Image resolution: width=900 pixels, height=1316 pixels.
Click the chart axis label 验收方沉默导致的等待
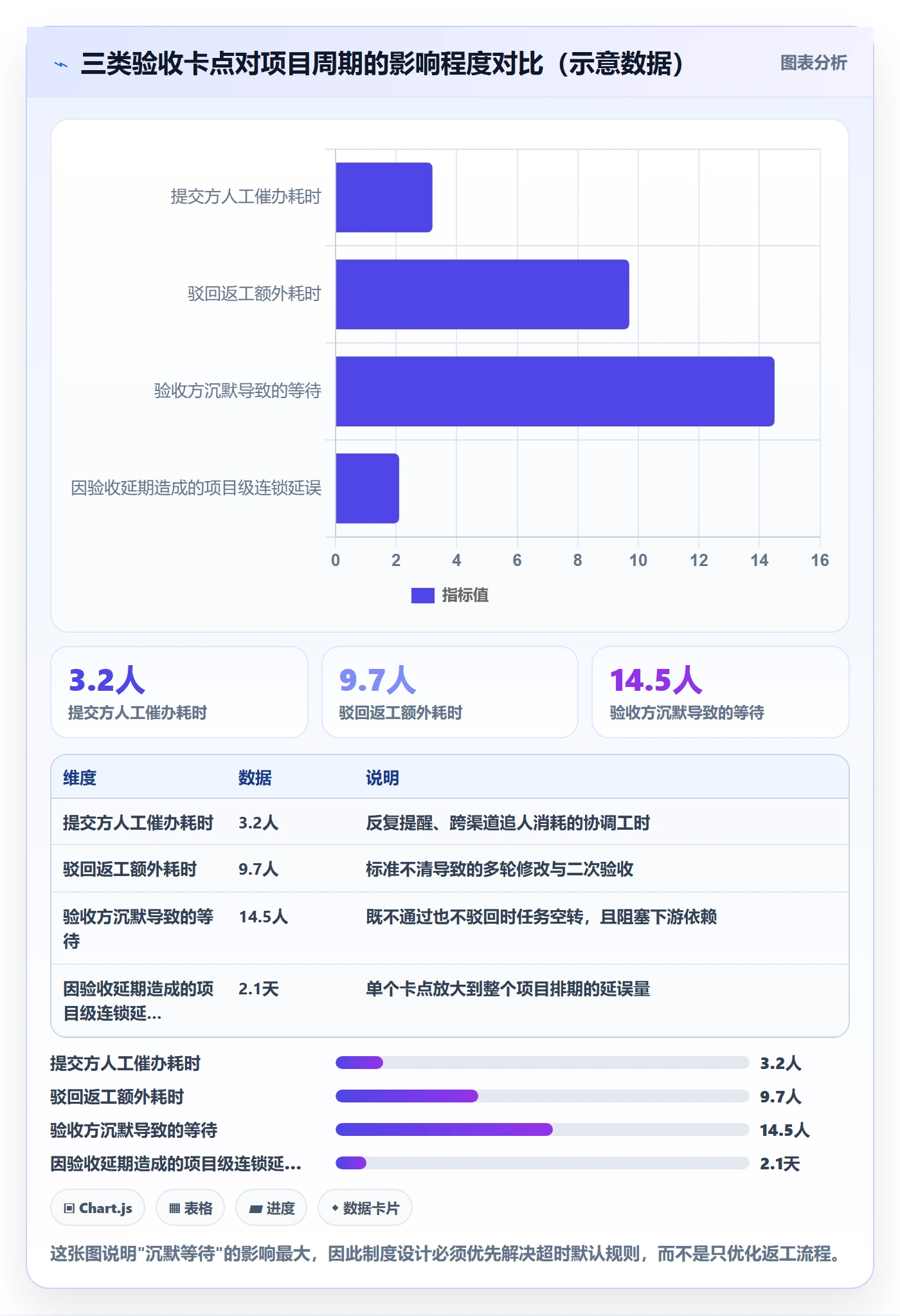click(237, 391)
